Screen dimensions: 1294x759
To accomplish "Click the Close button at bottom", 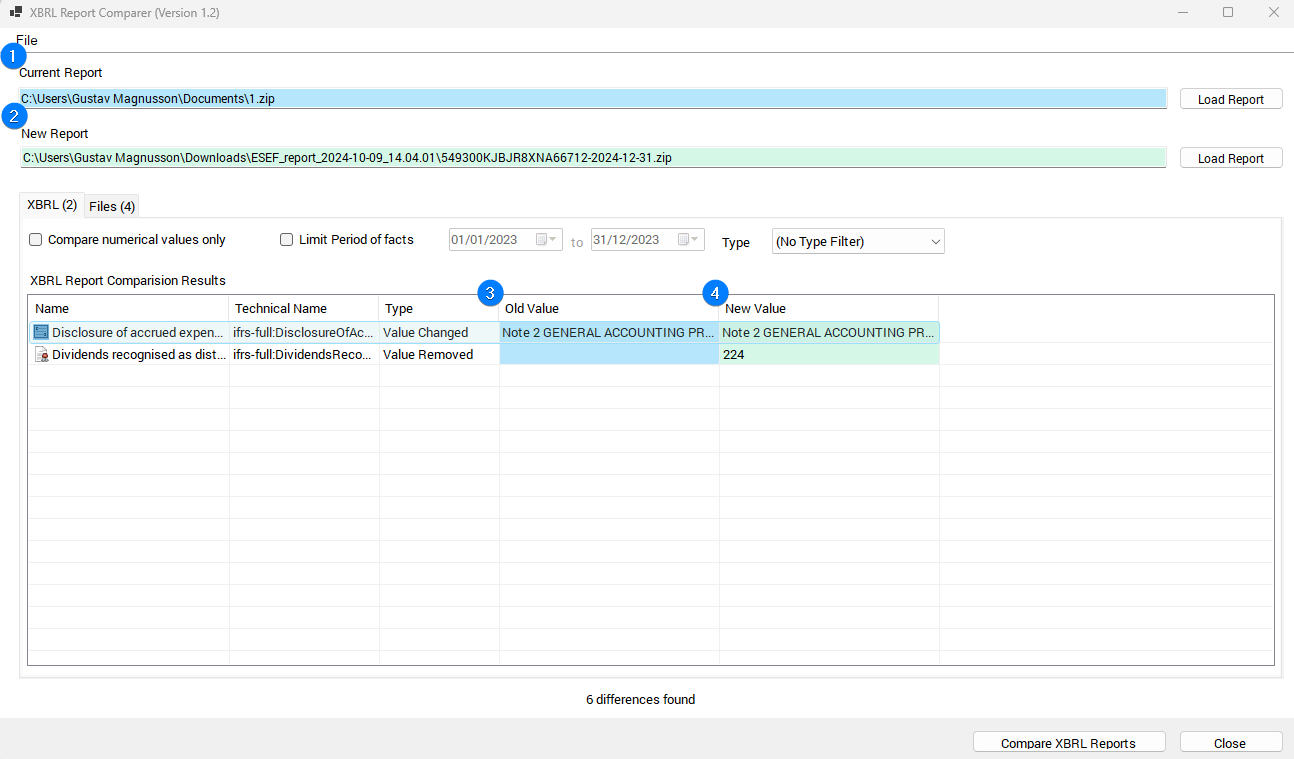I will coord(1230,743).
